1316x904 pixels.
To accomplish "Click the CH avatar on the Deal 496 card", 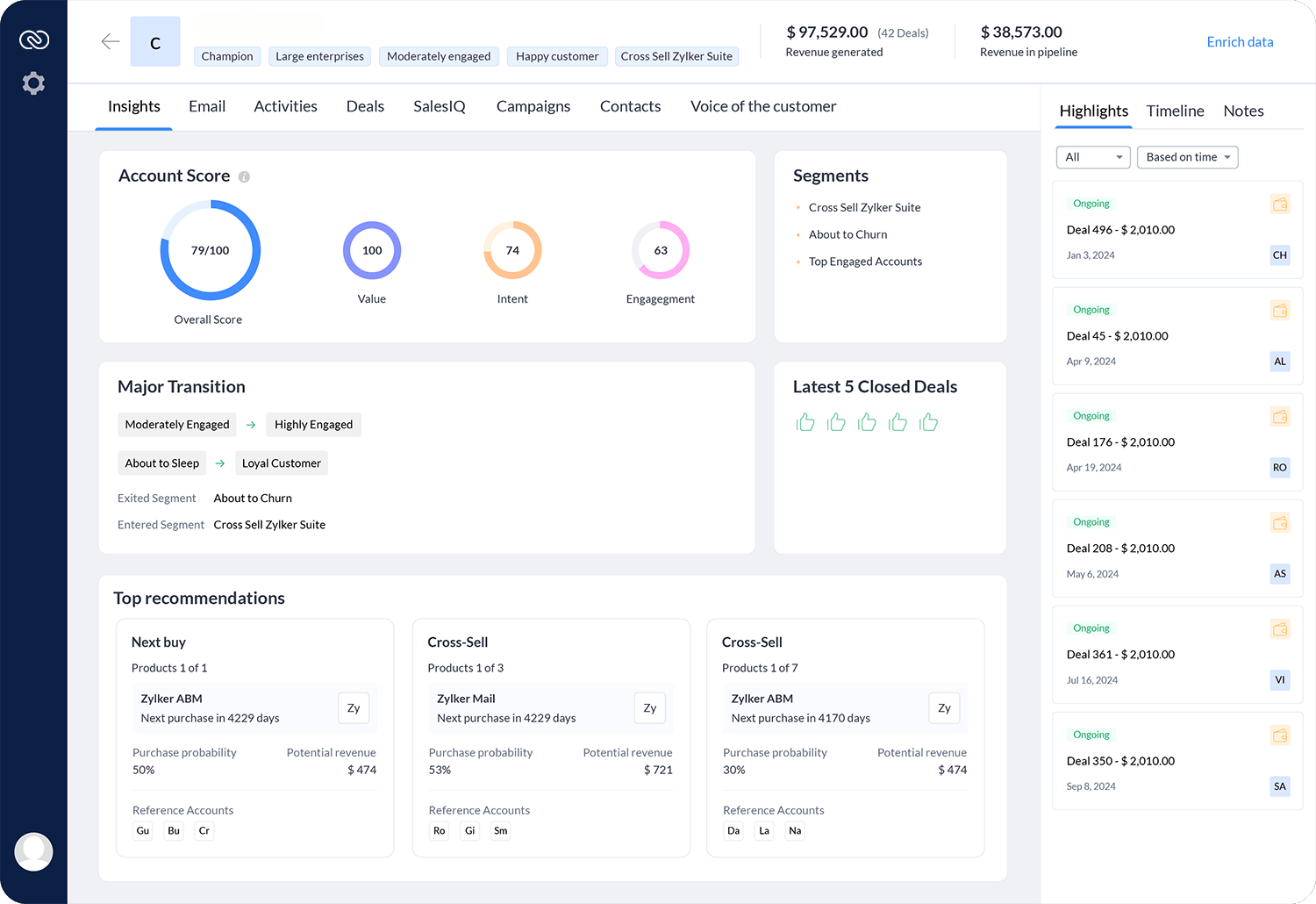I will tap(1279, 255).
